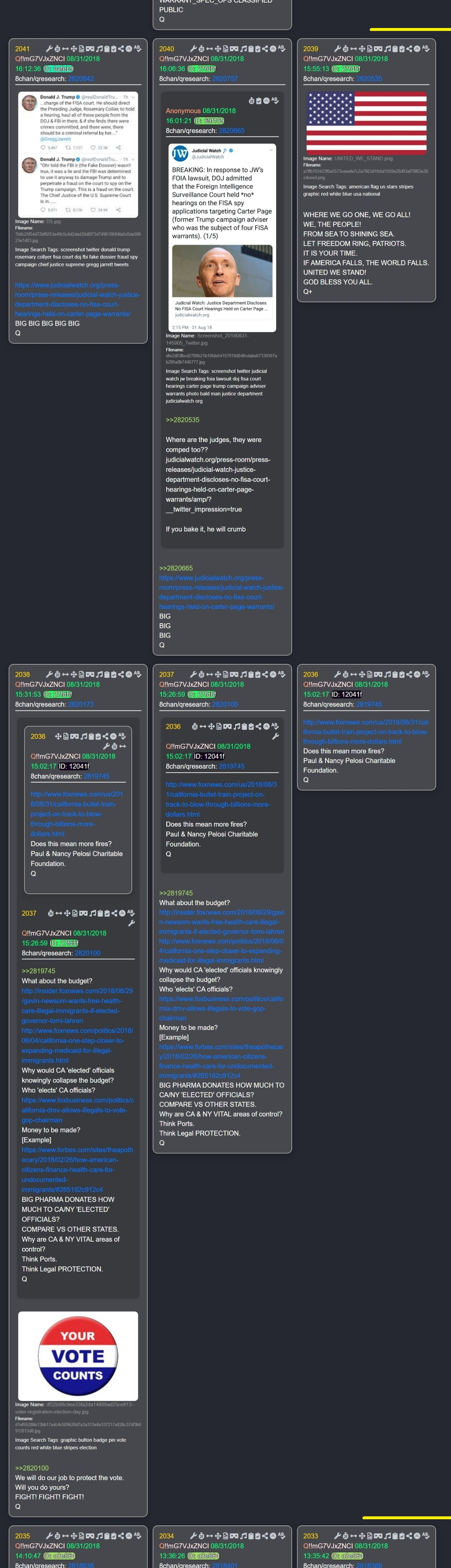Click the circled A icon on post 2037
451x1568 pixels.
pos(273,674)
